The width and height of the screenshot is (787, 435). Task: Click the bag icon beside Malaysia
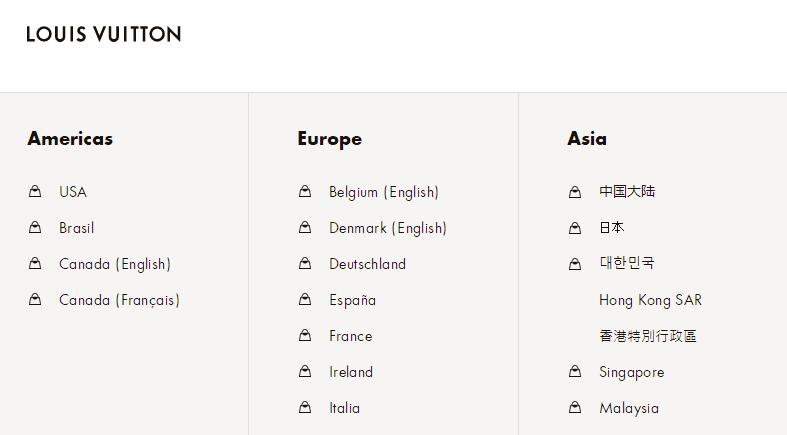[575, 408]
